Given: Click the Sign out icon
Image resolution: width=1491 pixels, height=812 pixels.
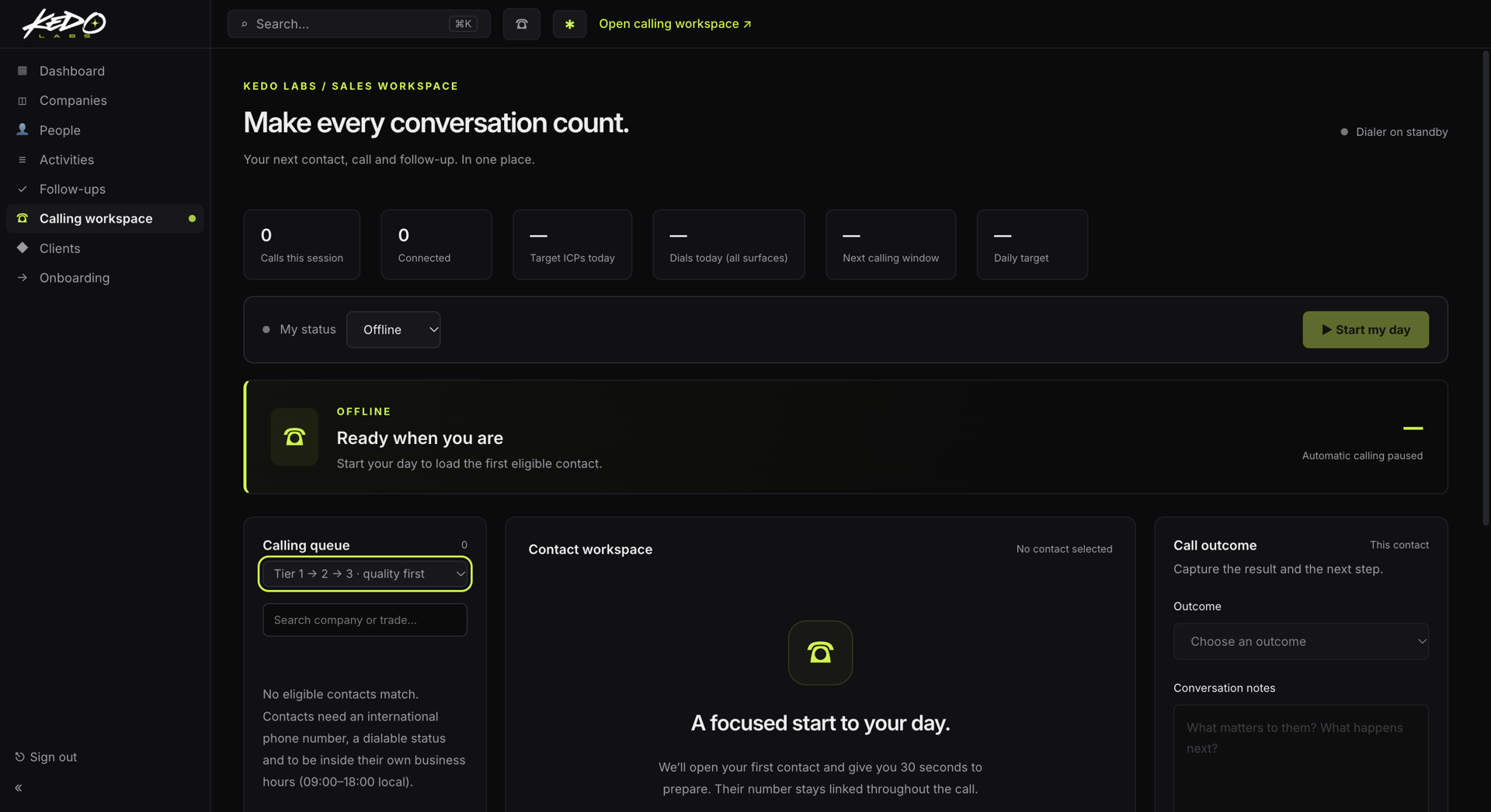Looking at the screenshot, I should click(x=20, y=757).
